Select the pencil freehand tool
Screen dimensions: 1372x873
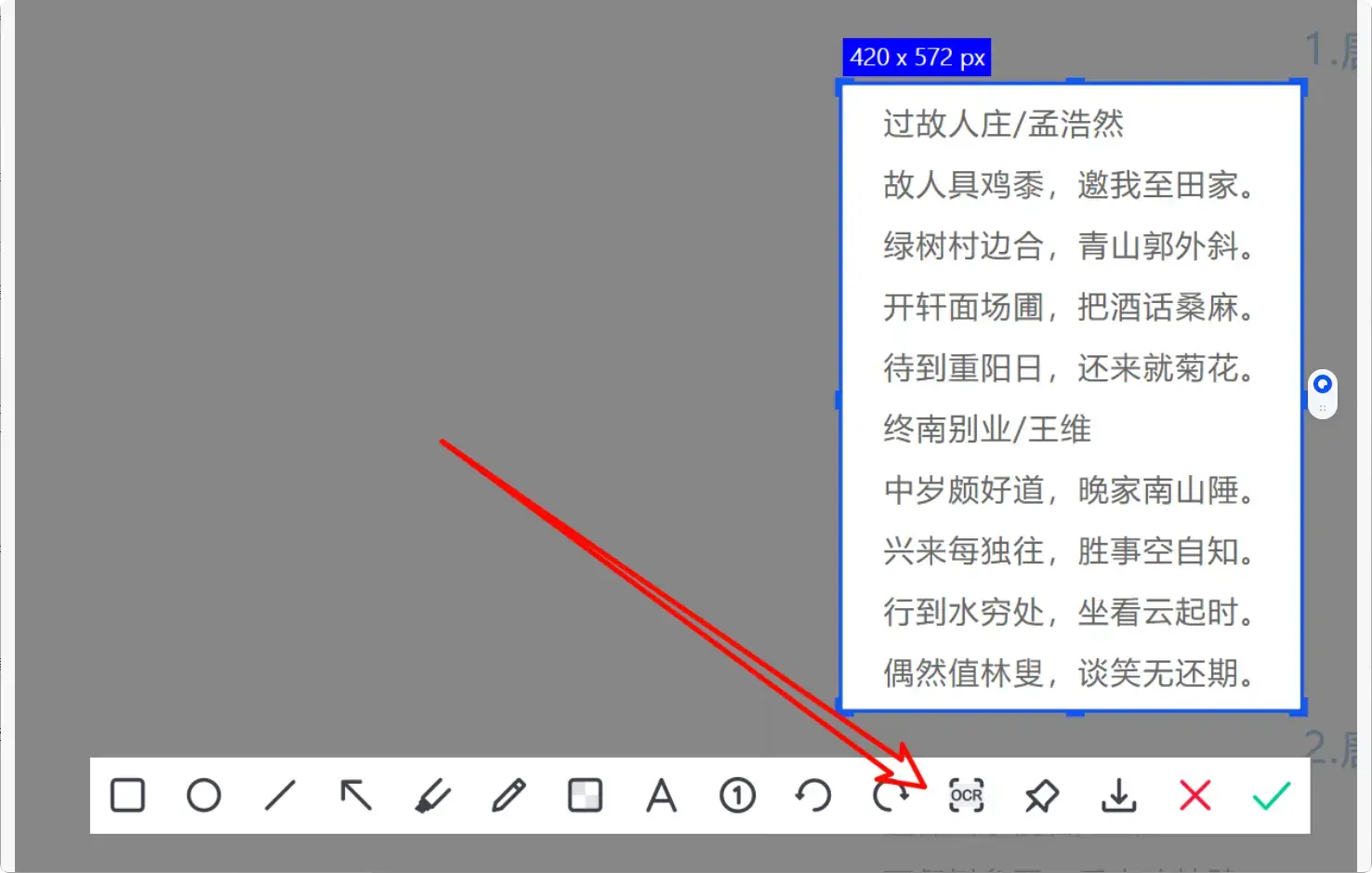click(x=508, y=796)
